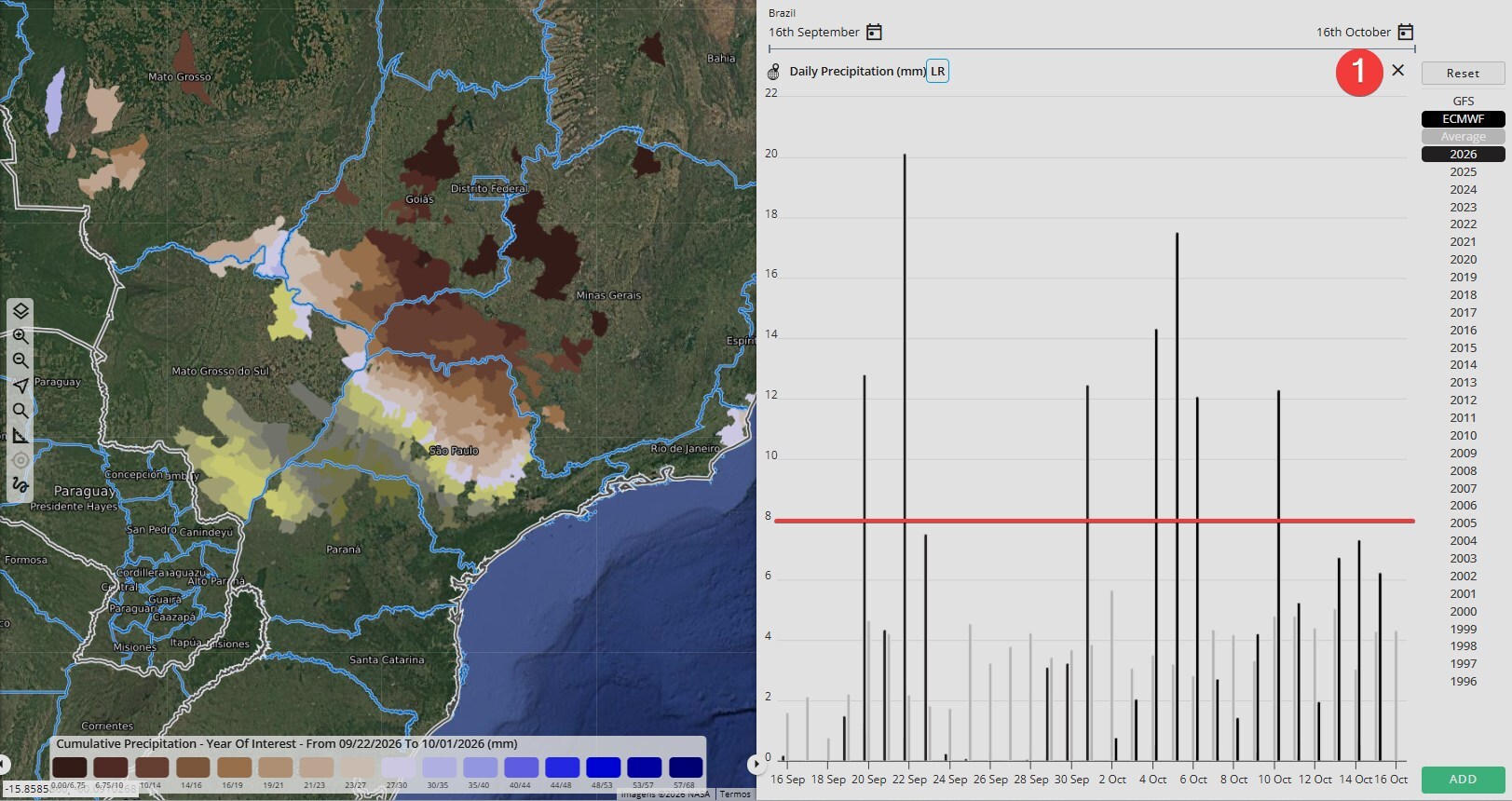The height and width of the screenshot is (801, 1512).
Task: Click the Mato Grosso do Sul label
Action: [220, 371]
